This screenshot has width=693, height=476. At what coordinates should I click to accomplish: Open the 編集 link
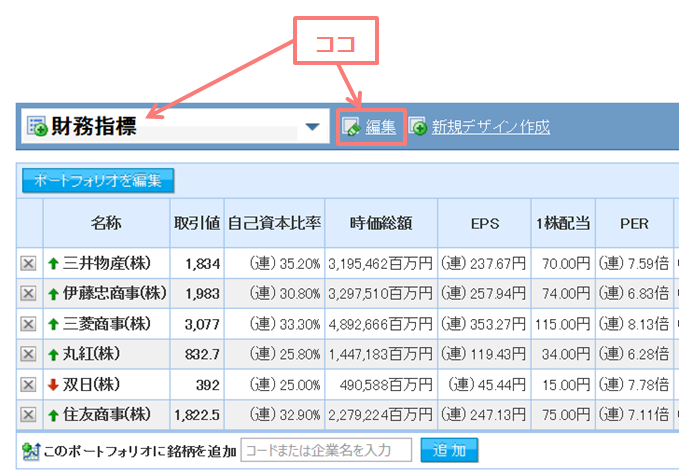click(x=381, y=127)
